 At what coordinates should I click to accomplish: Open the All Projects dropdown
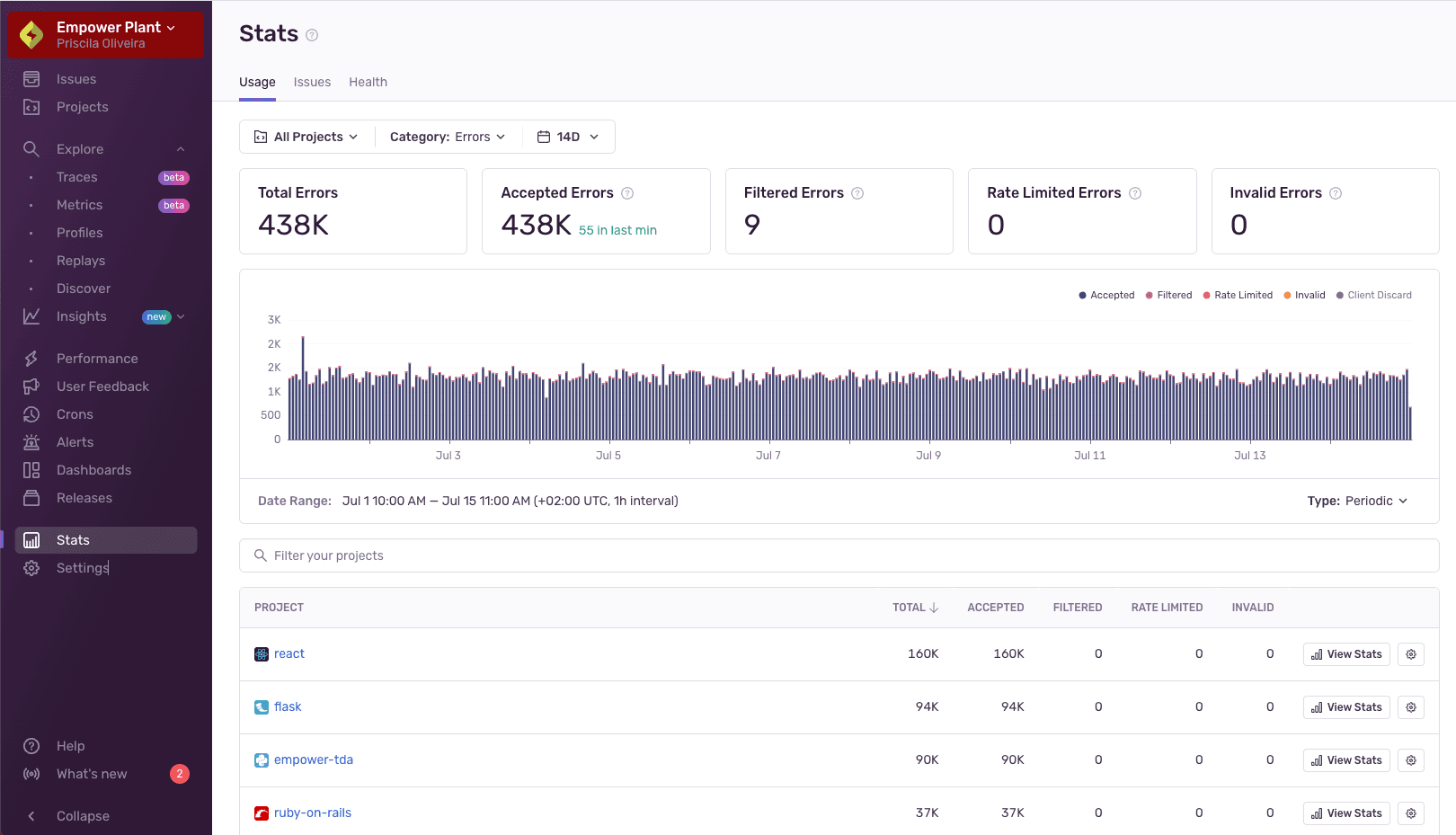tap(306, 137)
